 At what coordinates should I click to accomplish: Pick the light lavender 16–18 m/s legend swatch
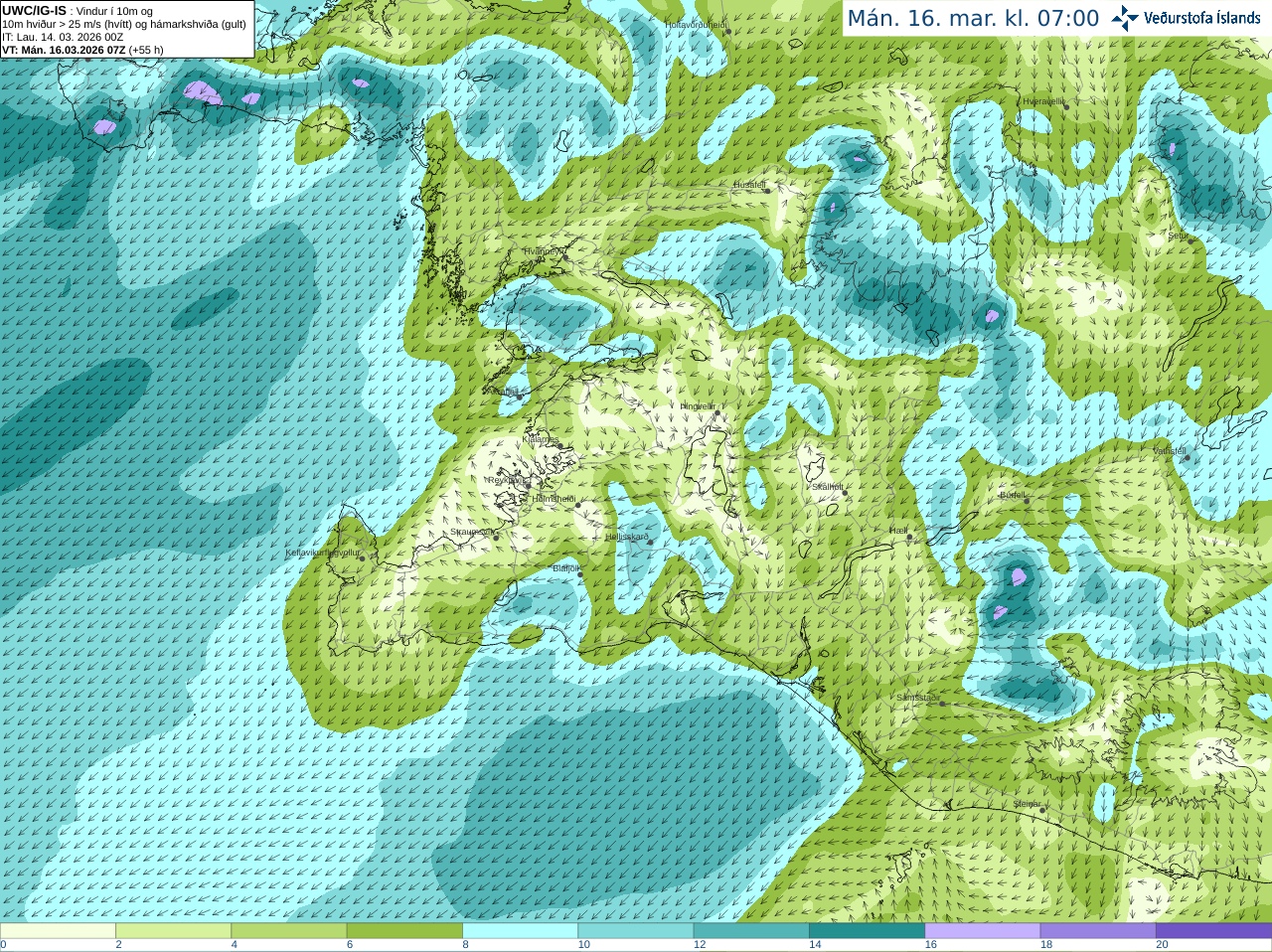983,931
